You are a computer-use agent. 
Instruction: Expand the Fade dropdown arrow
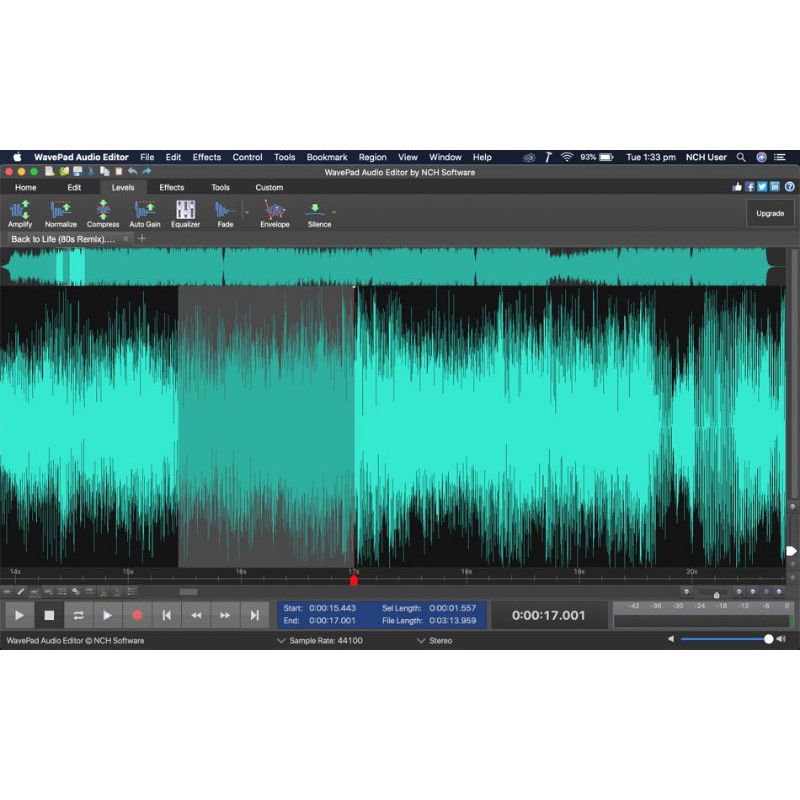tap(246, 212)
